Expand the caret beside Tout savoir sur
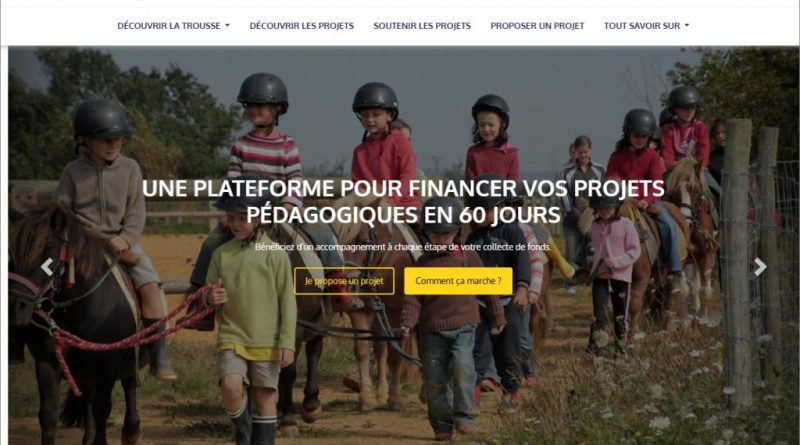Screen dimensions: 800x445 687,26
